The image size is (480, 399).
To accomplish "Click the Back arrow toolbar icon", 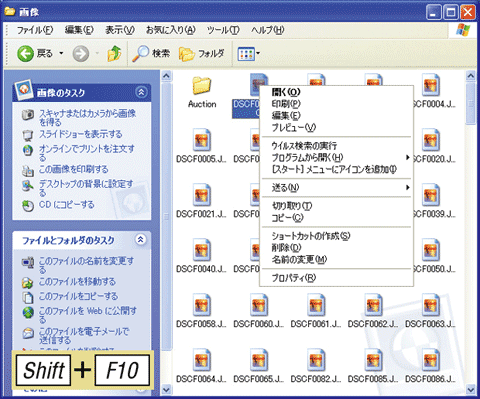I will pos(25,54).
